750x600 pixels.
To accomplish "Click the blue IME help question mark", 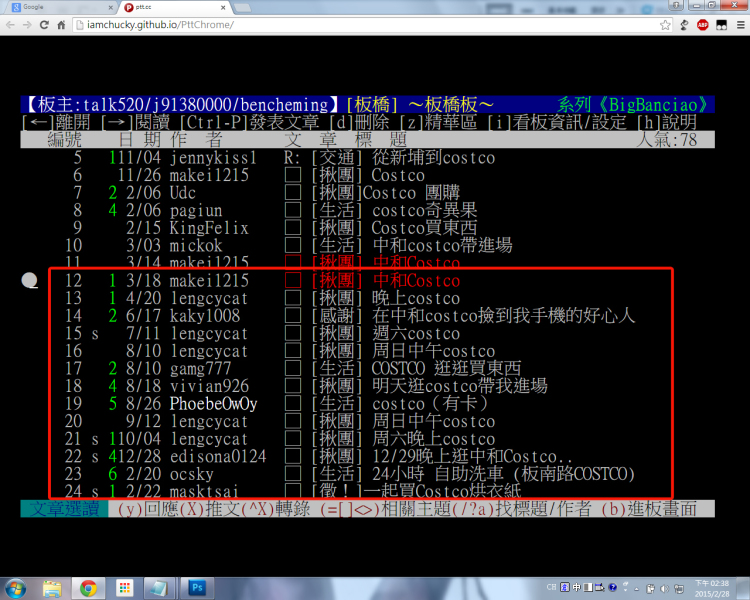I will (613, 587).
